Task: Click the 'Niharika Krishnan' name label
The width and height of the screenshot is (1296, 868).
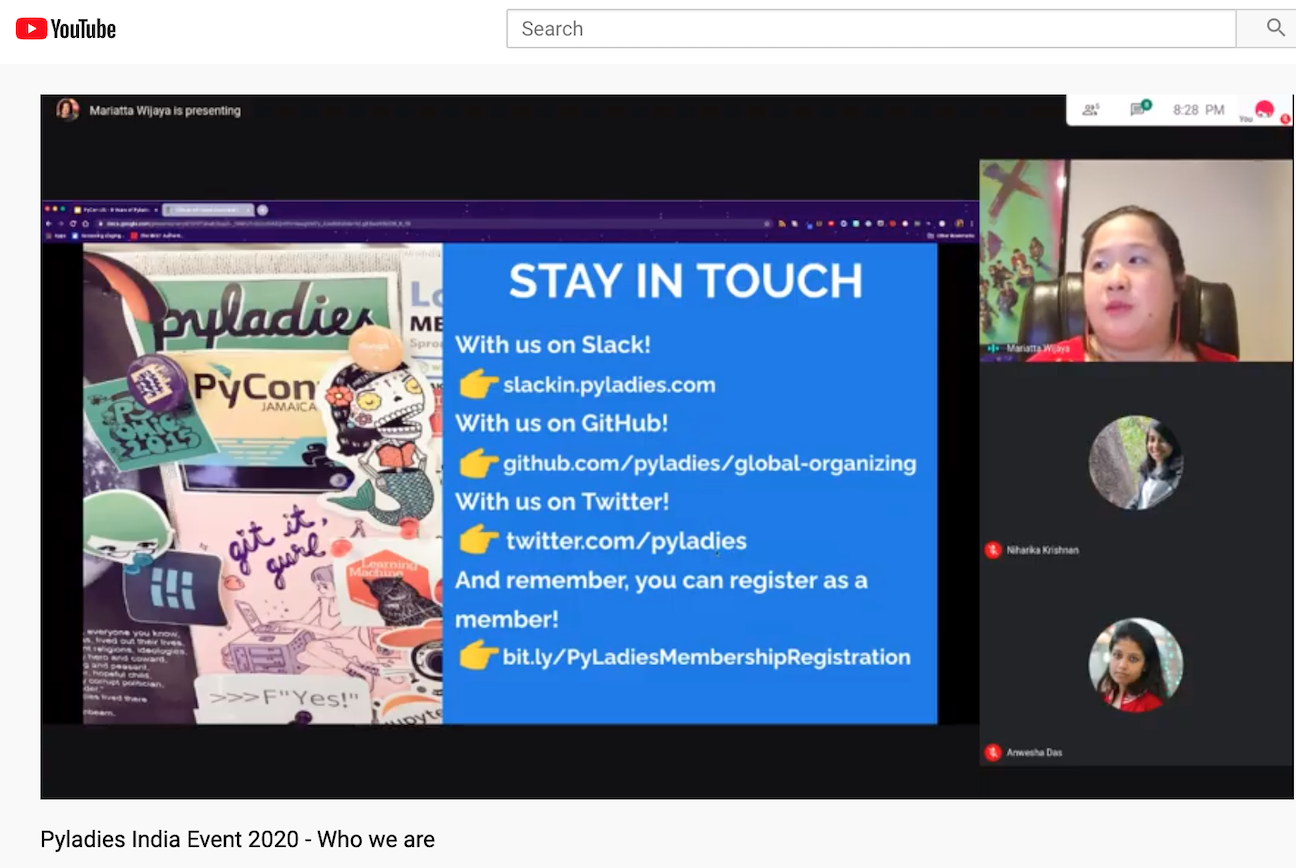Action: [1043, 550]
